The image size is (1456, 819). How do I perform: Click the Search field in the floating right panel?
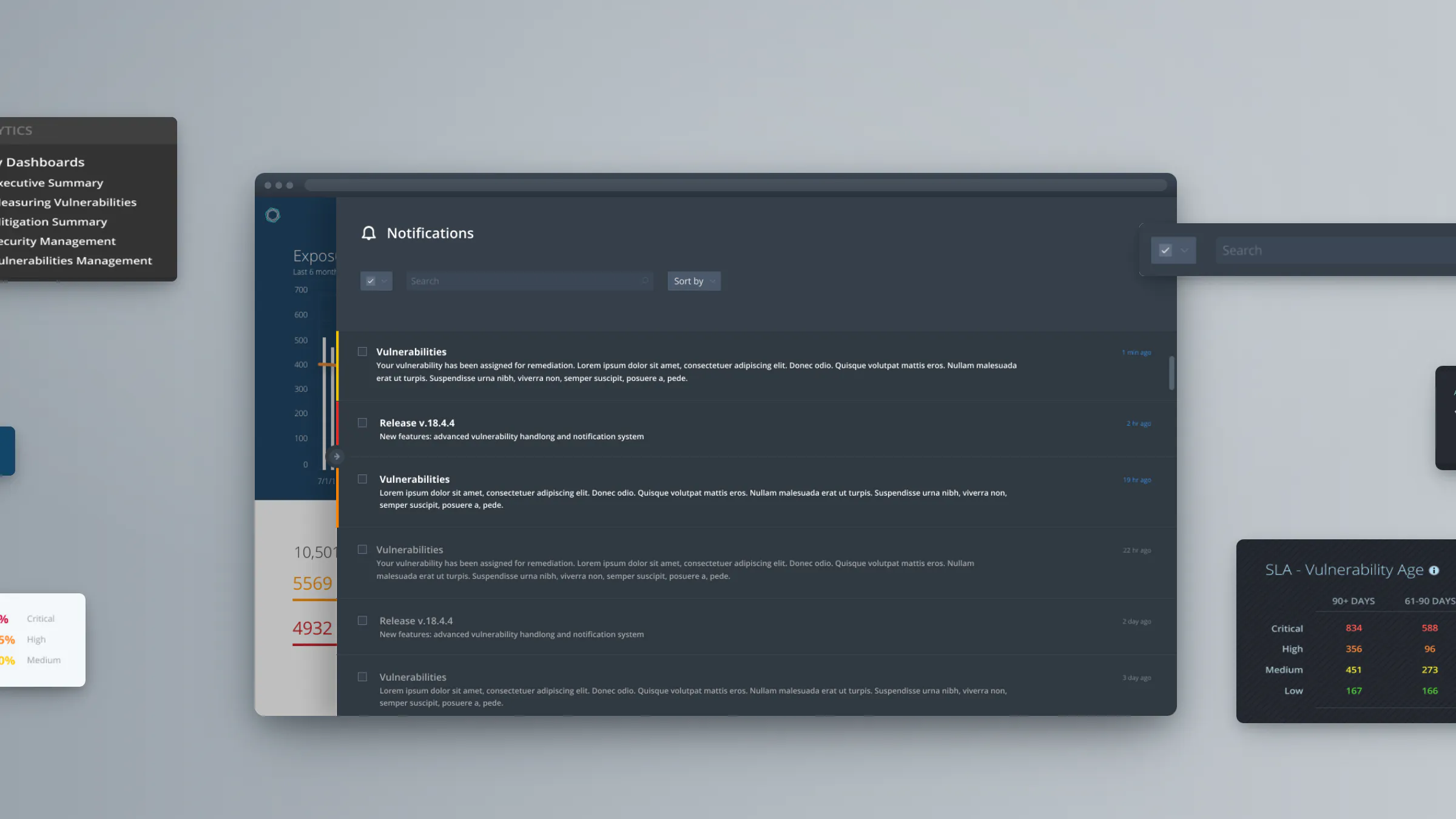tap(1335, 250)
